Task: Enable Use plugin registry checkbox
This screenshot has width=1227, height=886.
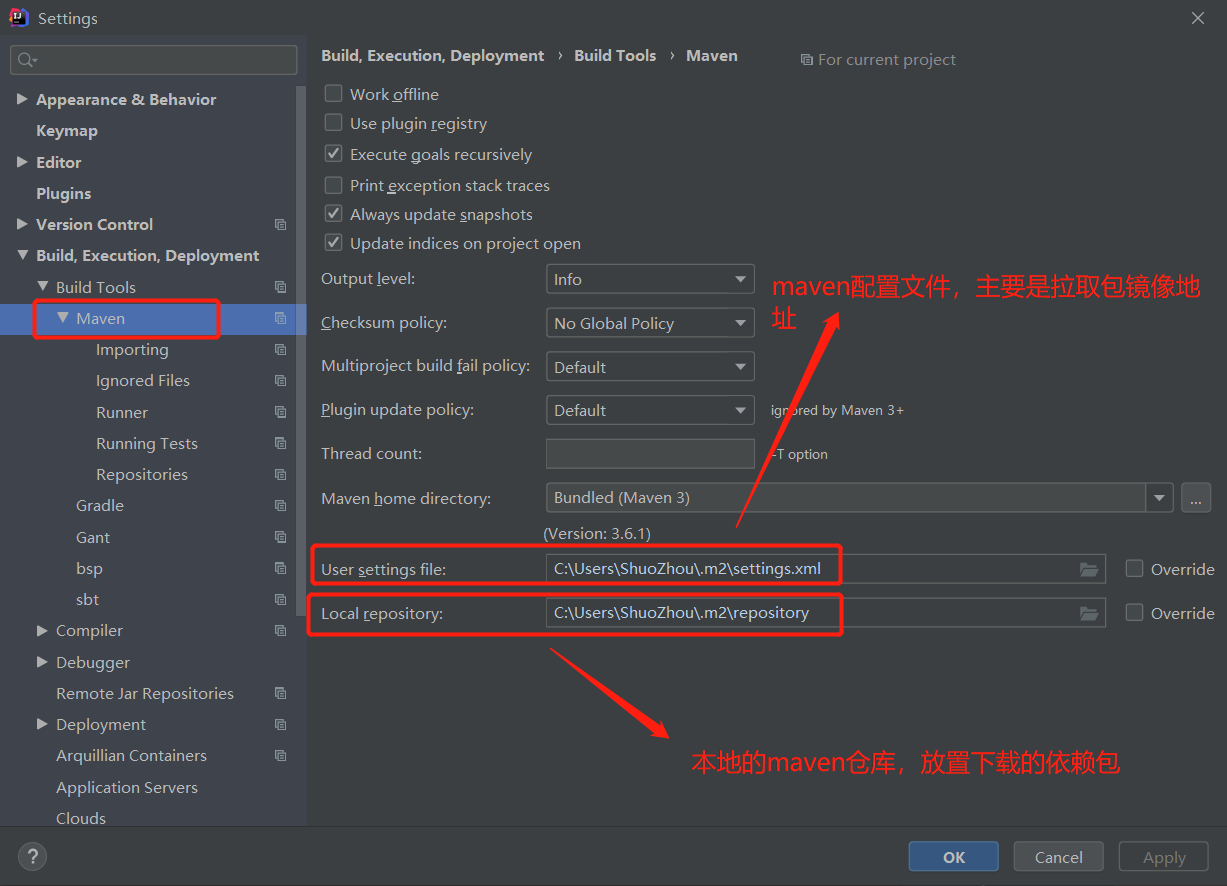Action: pyautogui.click(x=333, y=123)
